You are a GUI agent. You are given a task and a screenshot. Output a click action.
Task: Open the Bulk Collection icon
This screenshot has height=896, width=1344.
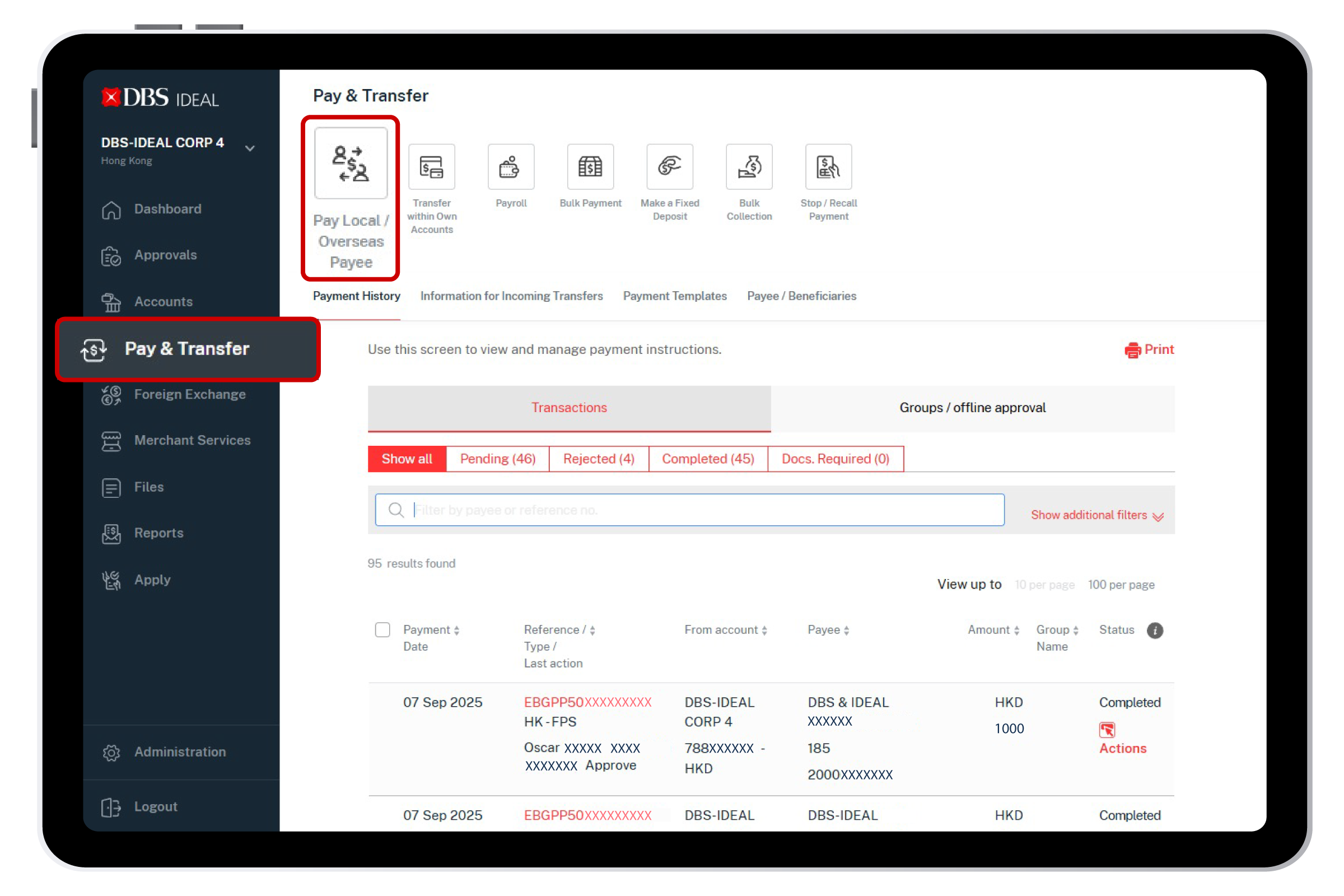[749, 167]
